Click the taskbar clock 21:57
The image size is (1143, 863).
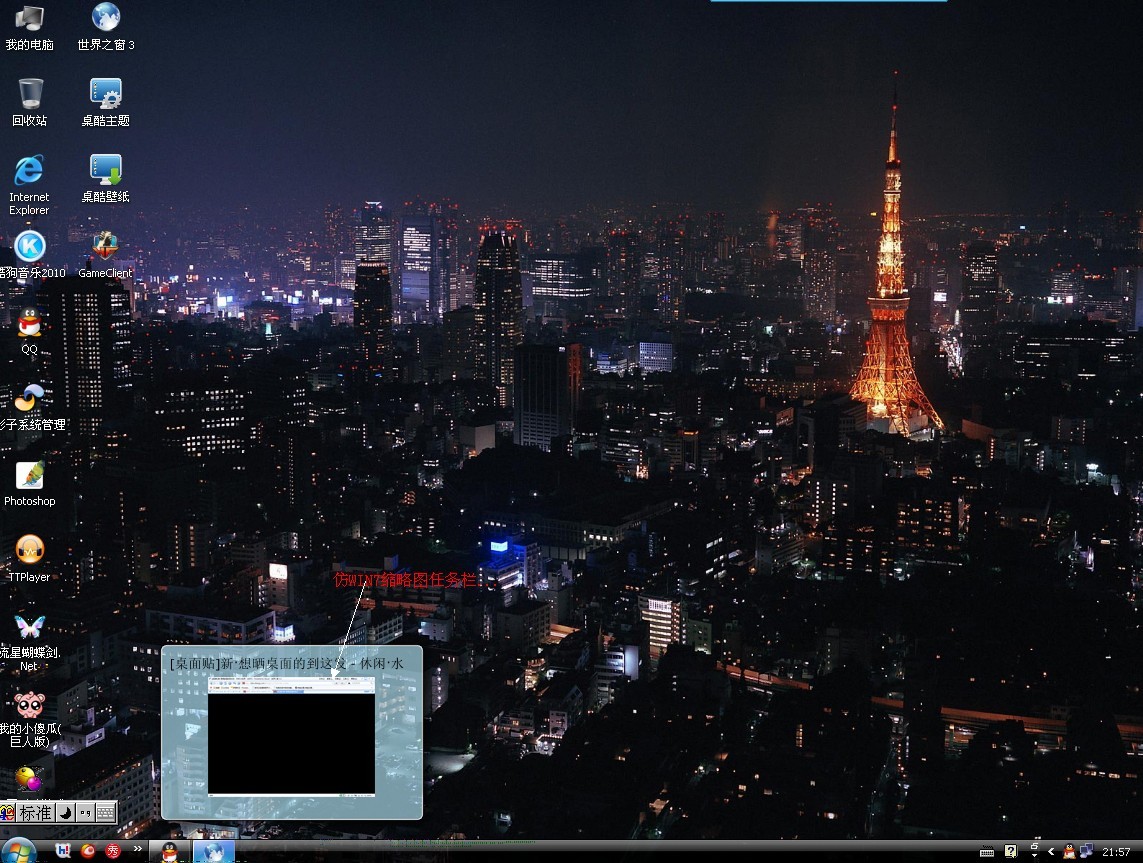(1116, 852)
